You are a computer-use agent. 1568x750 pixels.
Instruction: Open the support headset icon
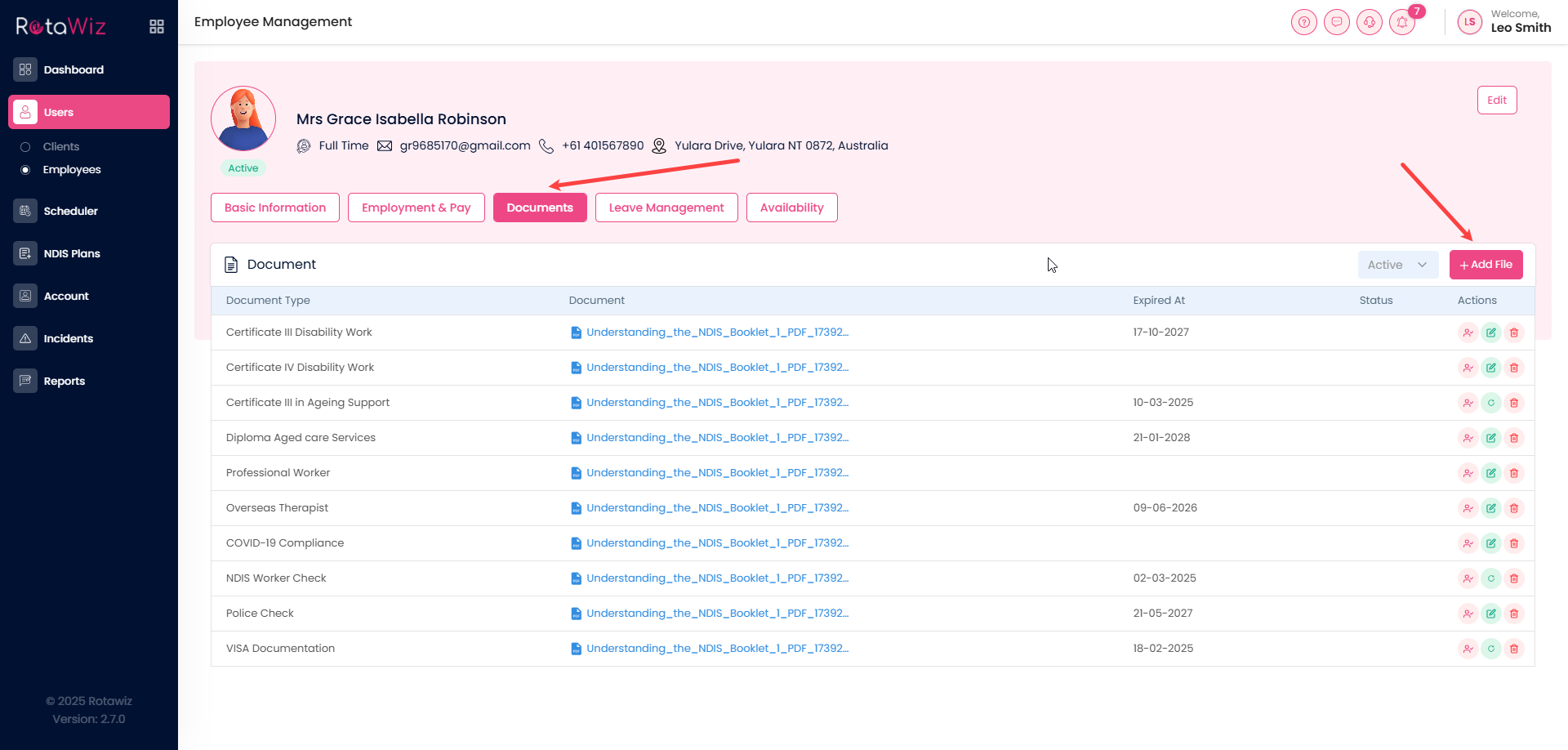point(1370,22)
